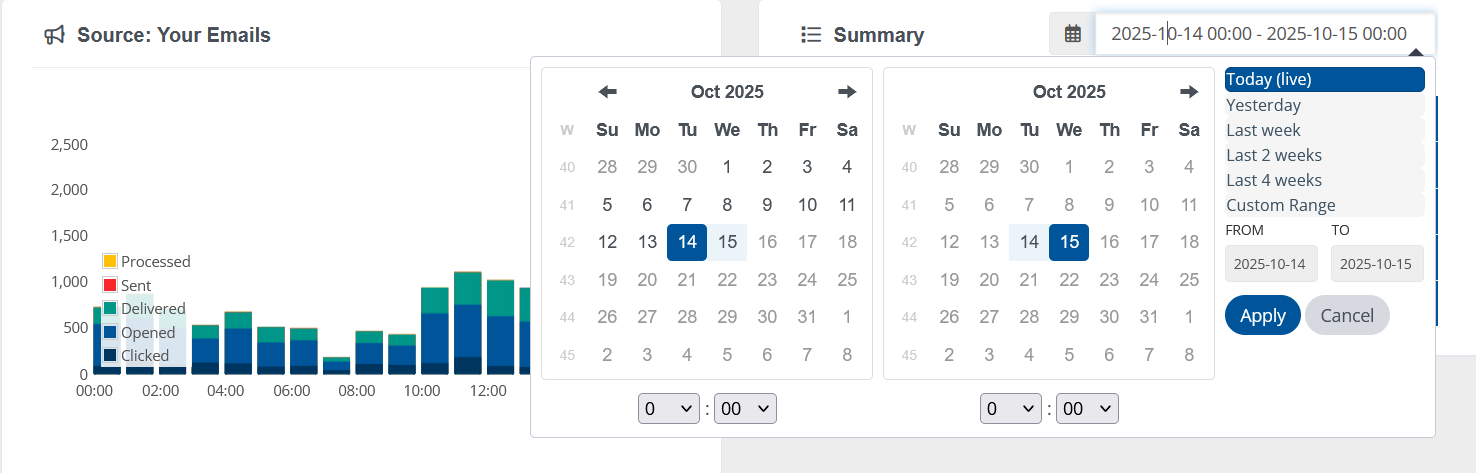Open the start time hour dropdown
This screenshot has width=1476, height=473.
669,408
